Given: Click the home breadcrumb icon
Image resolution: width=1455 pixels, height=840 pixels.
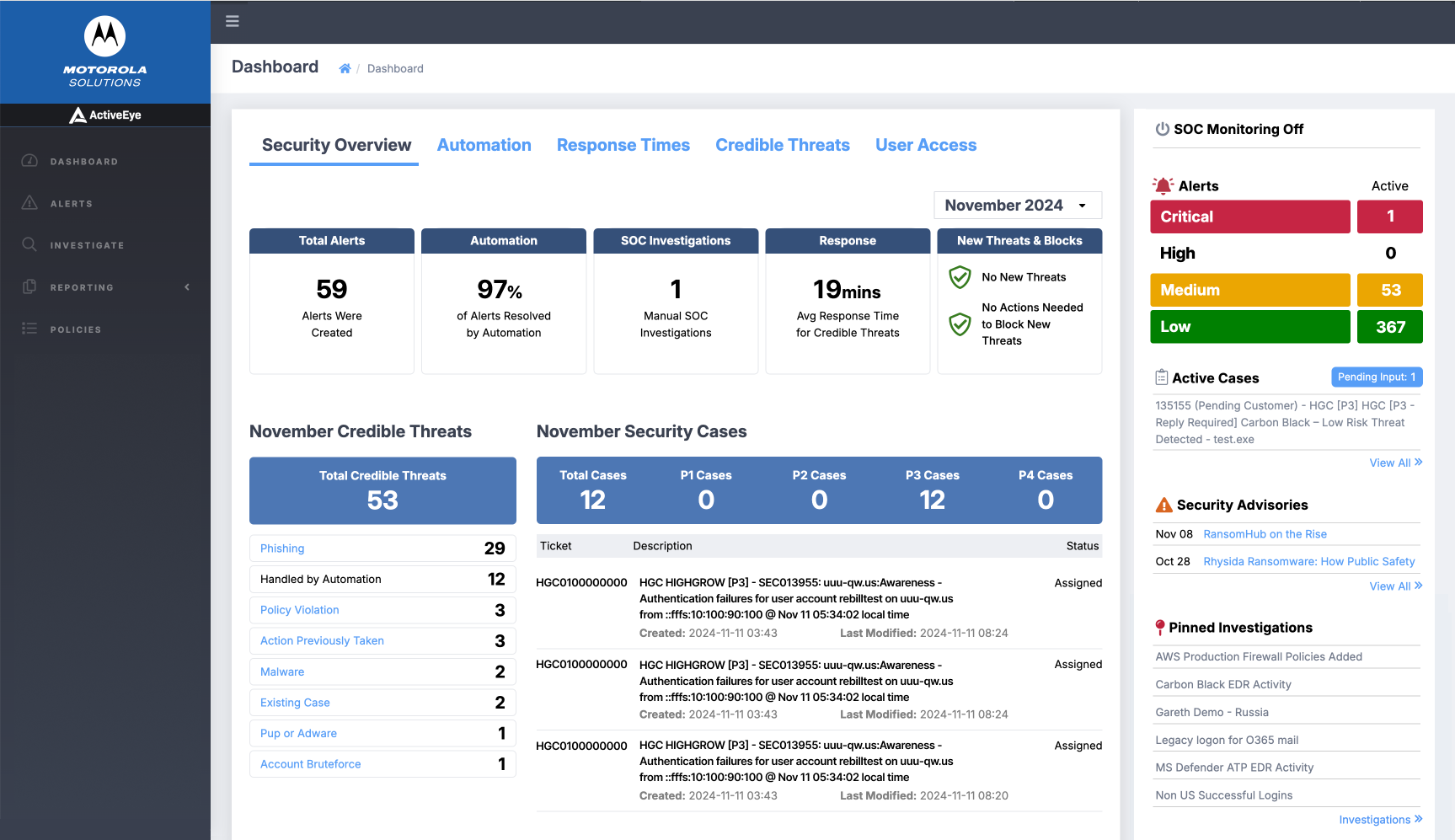Looking at the screenshot, I should [345, 67].
